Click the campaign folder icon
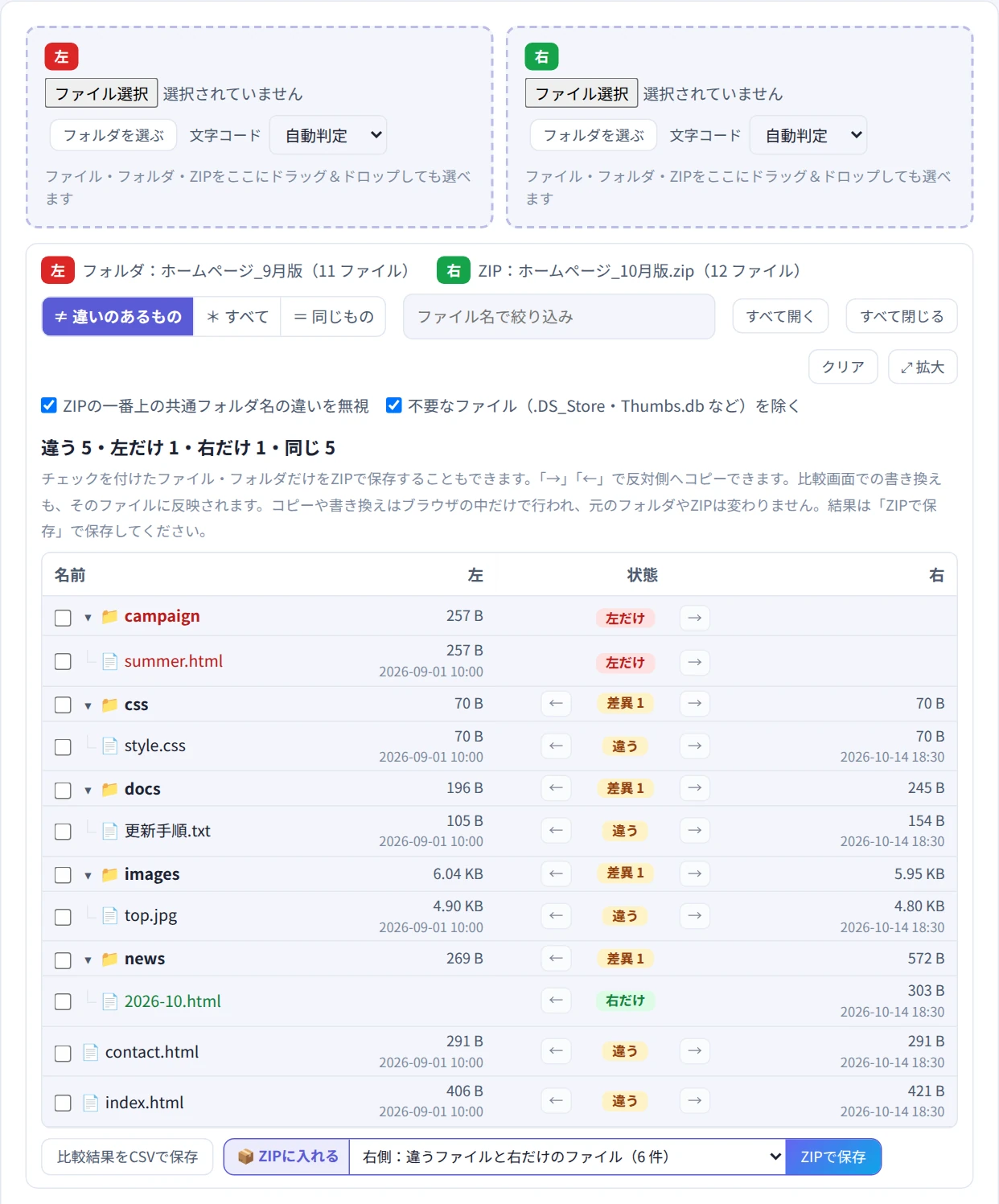999x1204 pixels. (110, 617)
